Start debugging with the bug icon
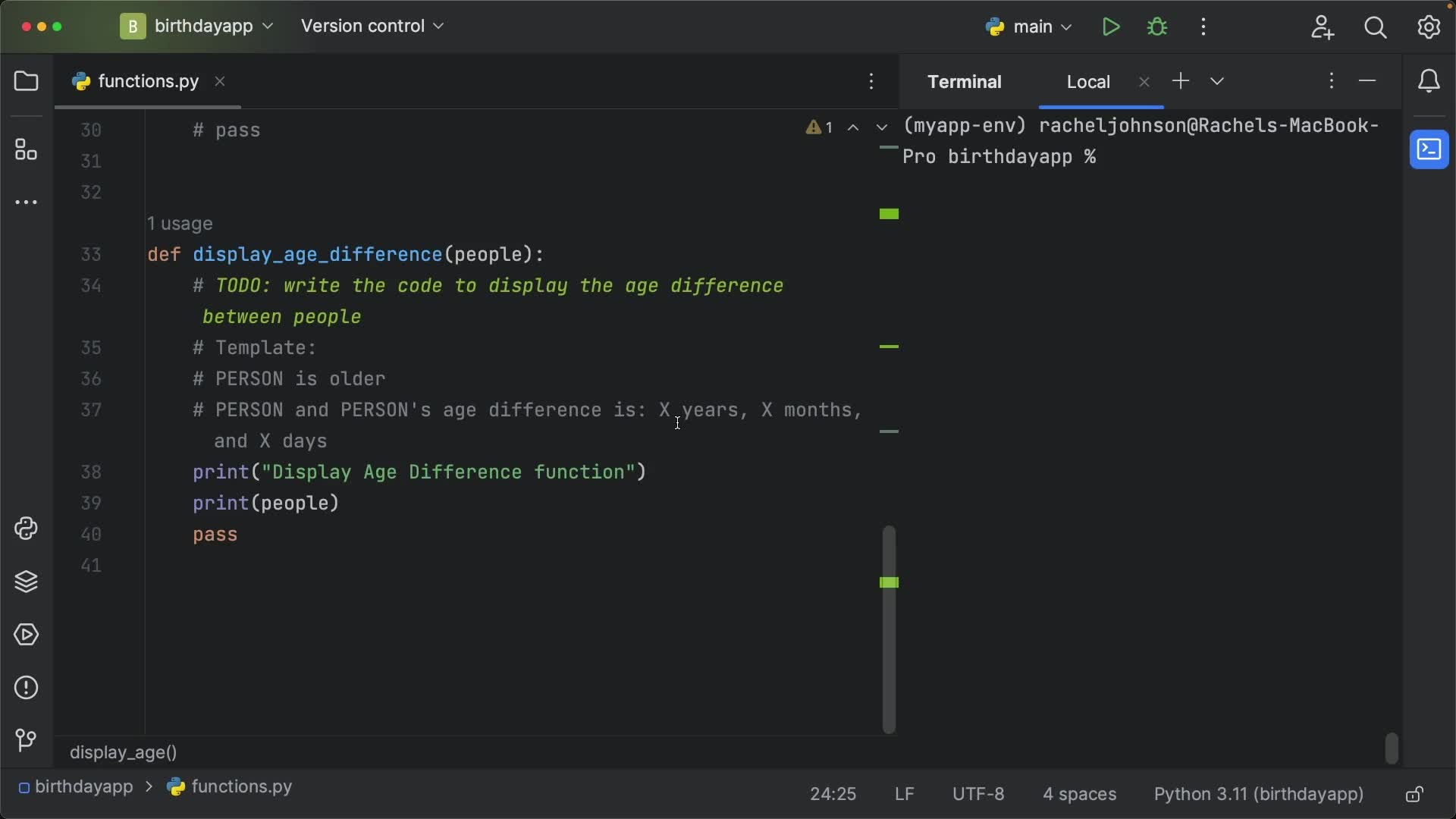 coord(1158,27)
